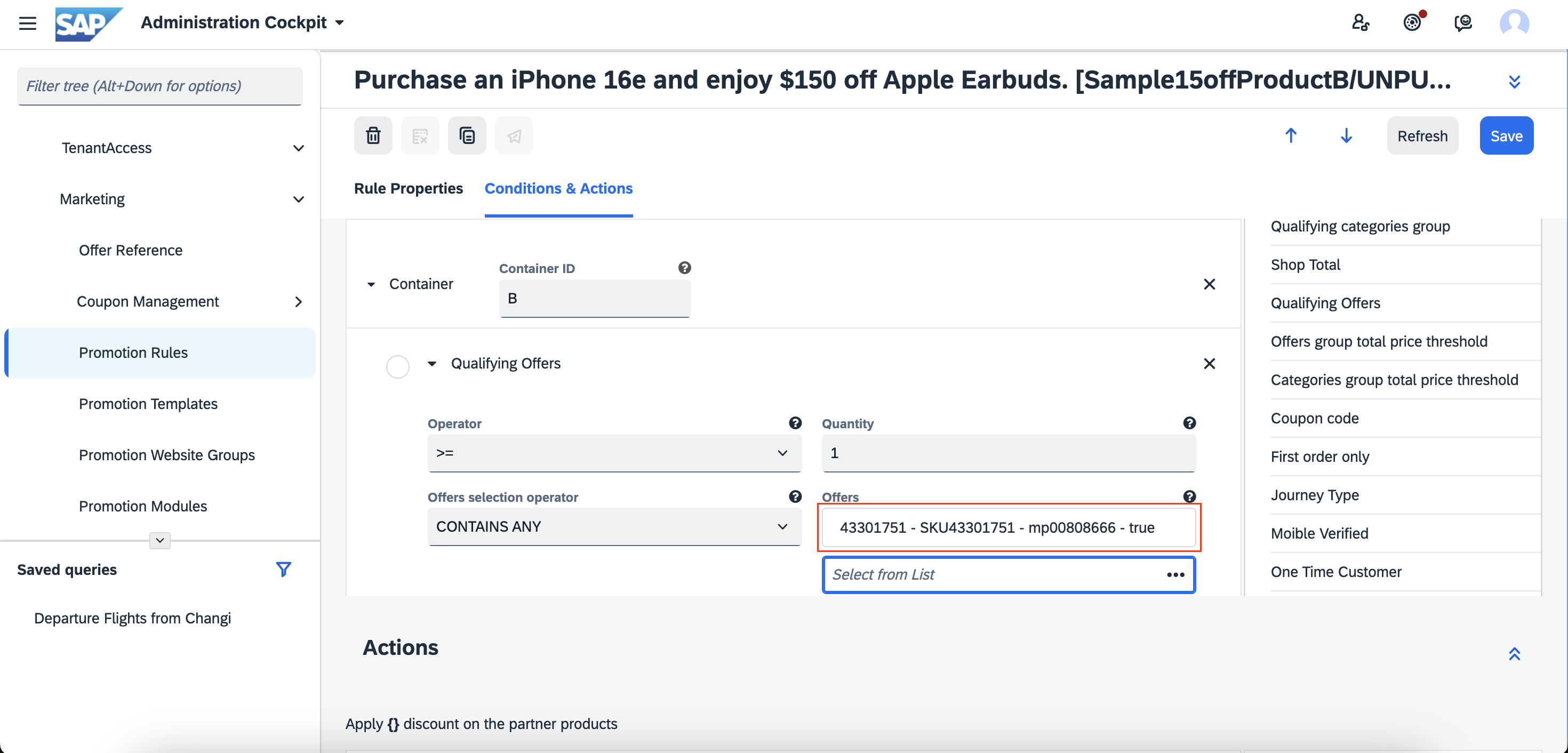Show help for Operator field
Image resolution: width=1568 pixels, height=753 pixels.
(x=795, y=423)
